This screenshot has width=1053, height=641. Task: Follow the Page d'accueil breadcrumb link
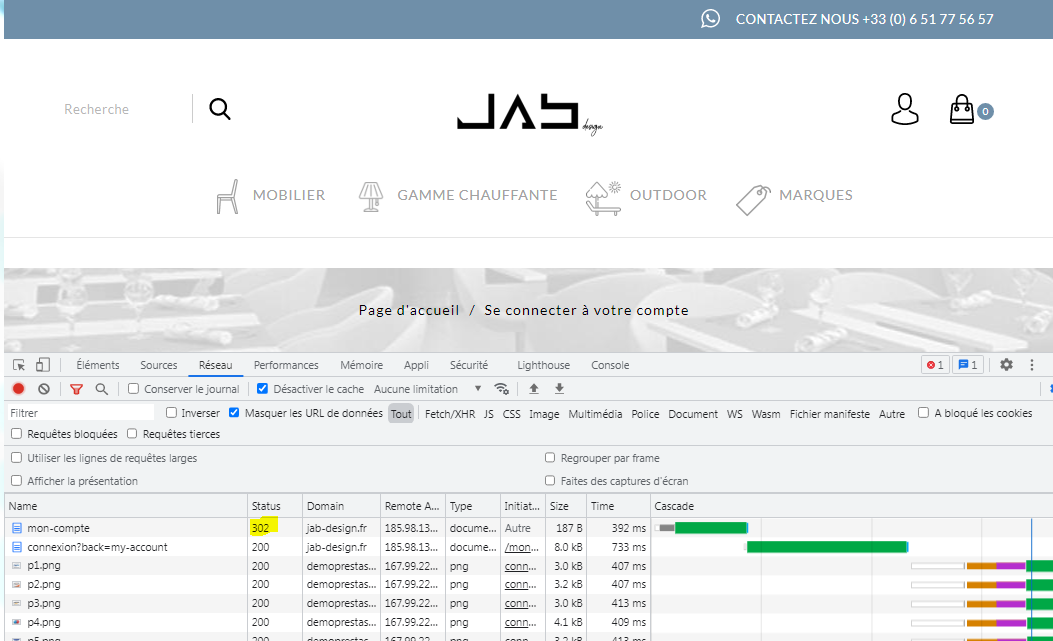(x=409, y=310)
